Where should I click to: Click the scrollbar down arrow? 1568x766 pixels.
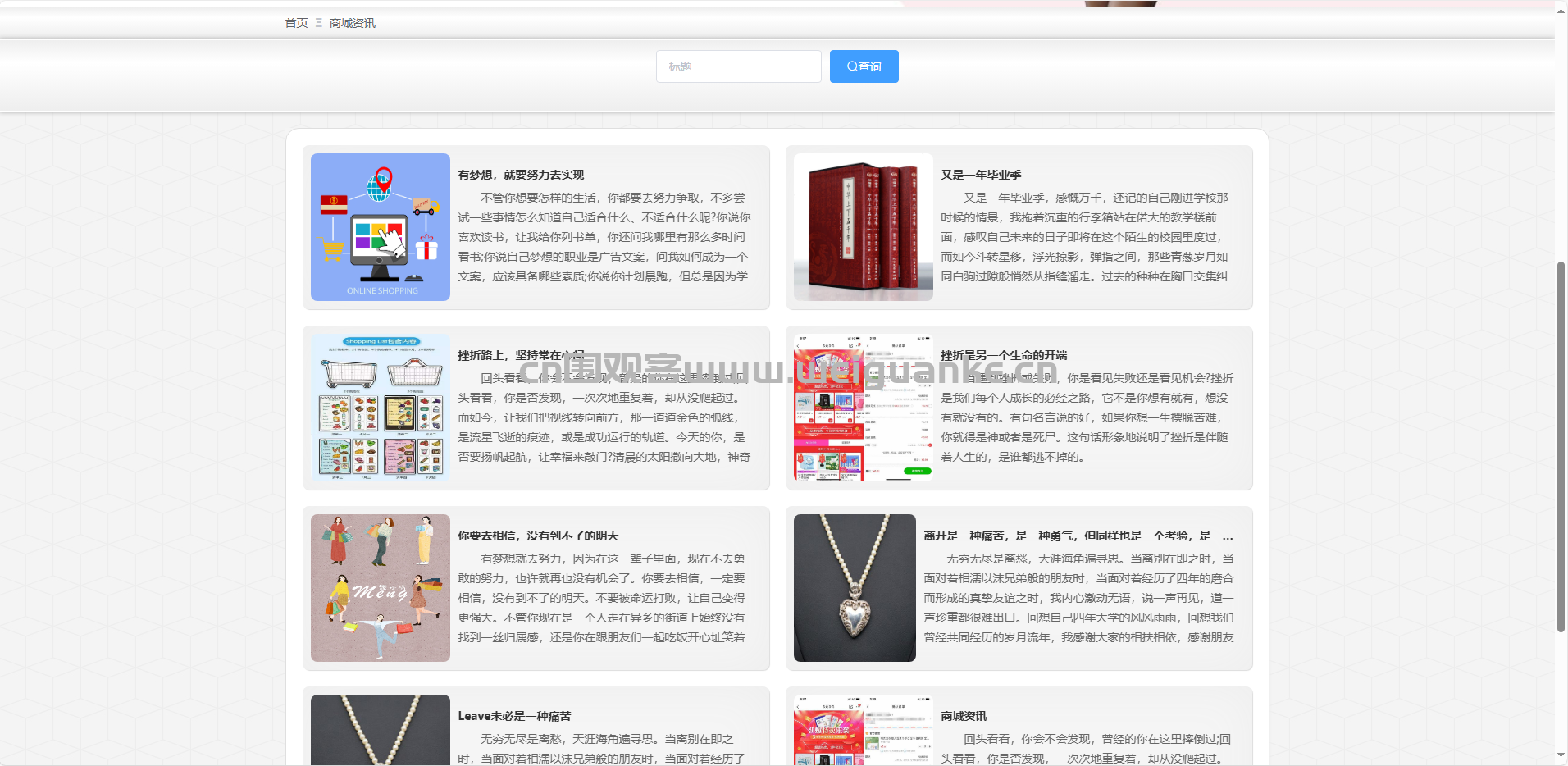pos(1561,756)
